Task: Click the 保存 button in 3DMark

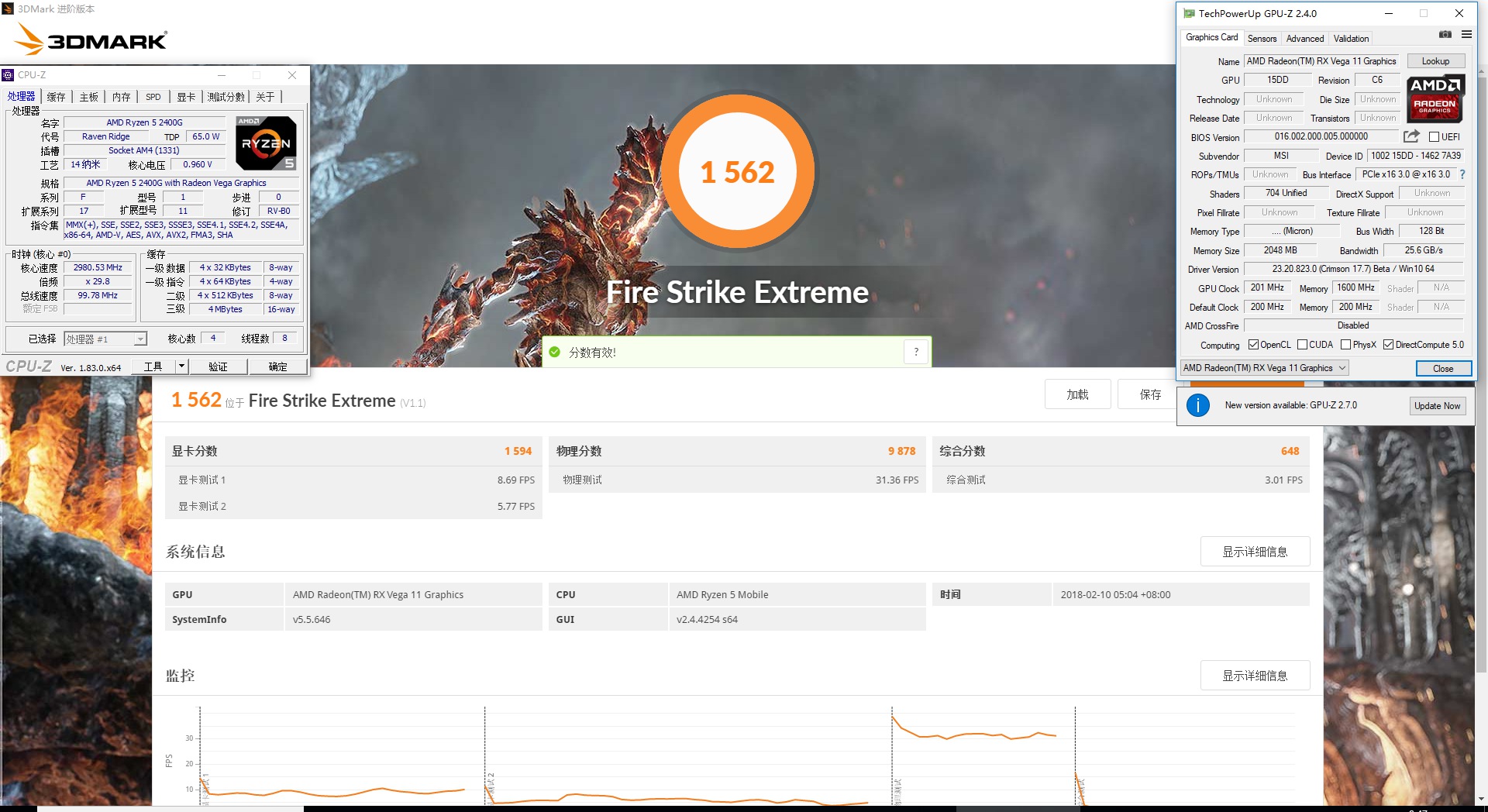Action: point(1150,394)
